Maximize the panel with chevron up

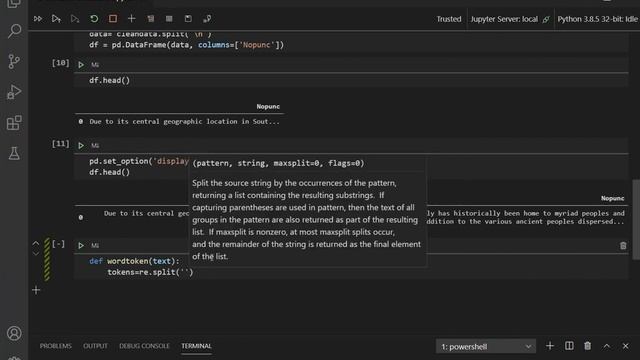click(x=607, y=346)
